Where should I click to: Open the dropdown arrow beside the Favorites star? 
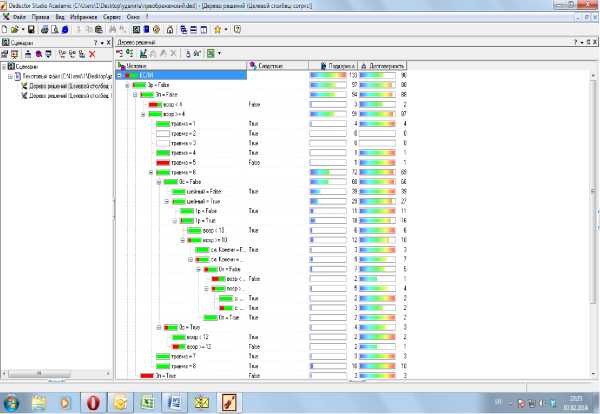[x=226, y=29]
